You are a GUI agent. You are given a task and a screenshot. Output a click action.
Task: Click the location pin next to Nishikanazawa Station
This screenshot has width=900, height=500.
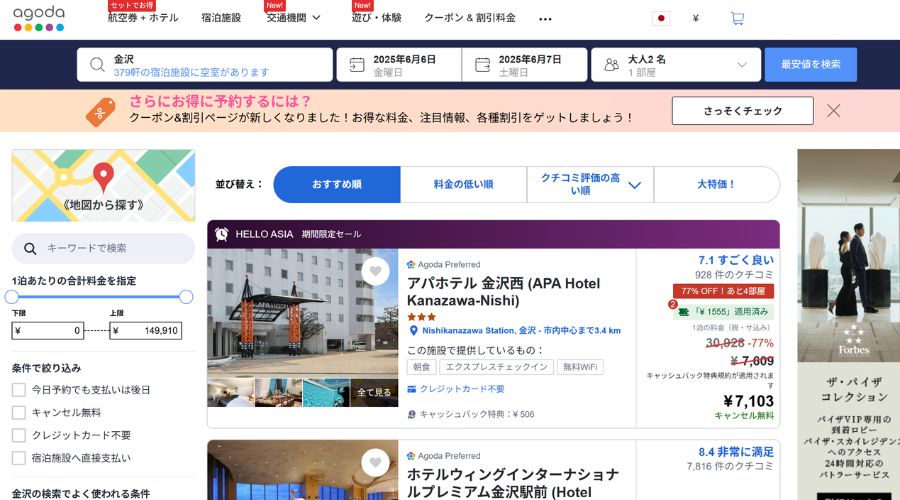tap(413, 331)
